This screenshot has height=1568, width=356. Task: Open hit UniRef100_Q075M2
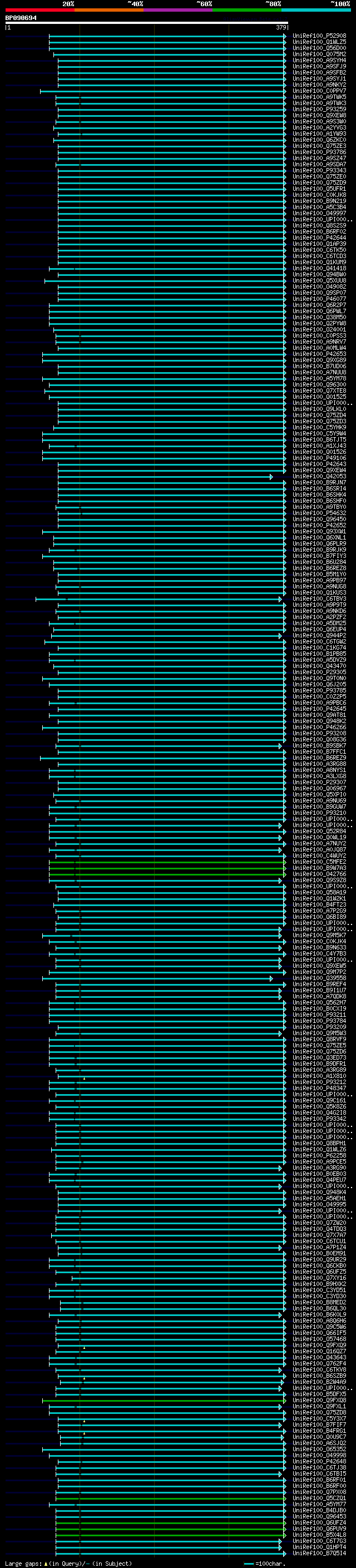coord(319,54)
